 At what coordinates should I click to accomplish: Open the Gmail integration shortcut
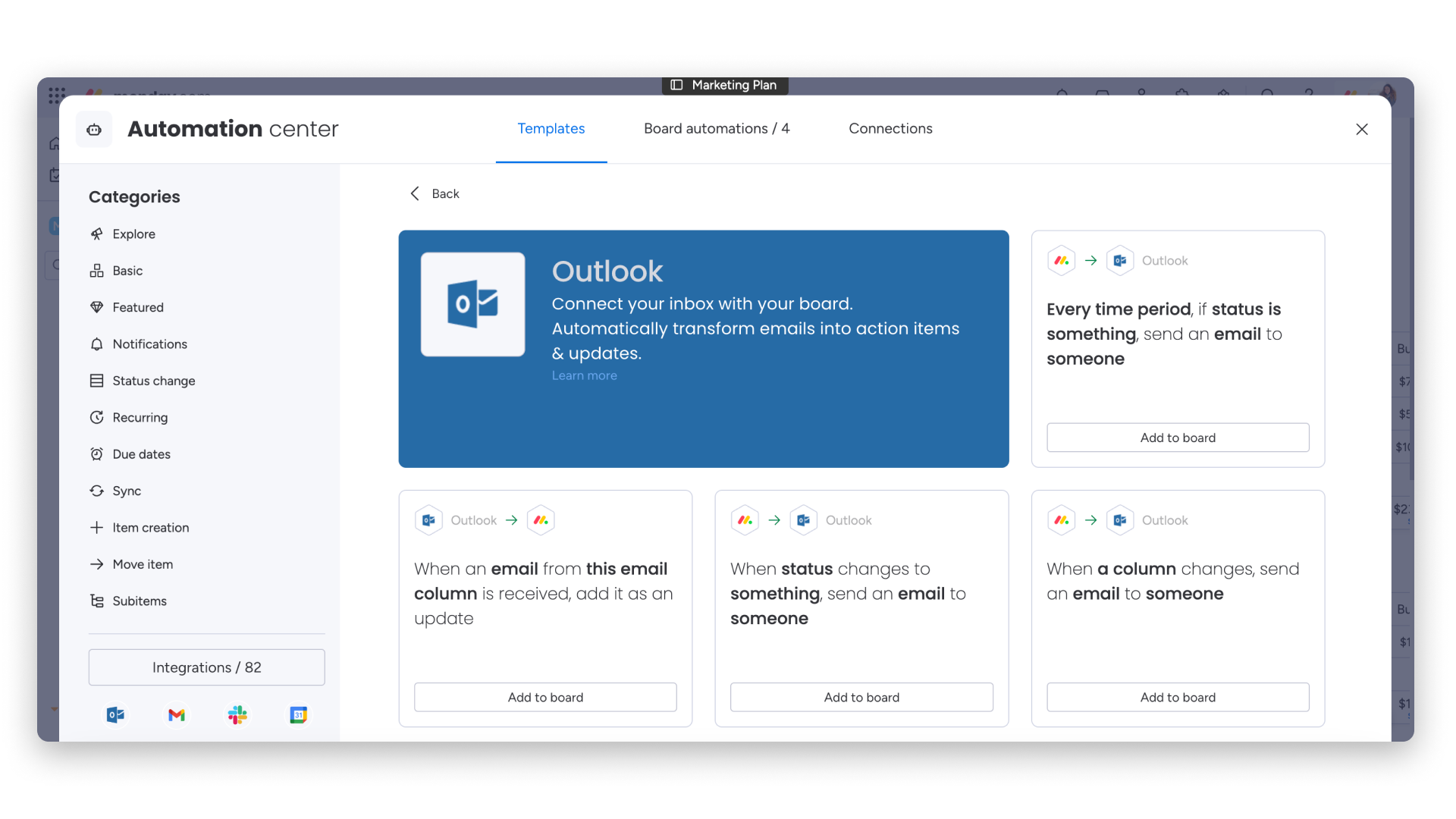[176, 714]
